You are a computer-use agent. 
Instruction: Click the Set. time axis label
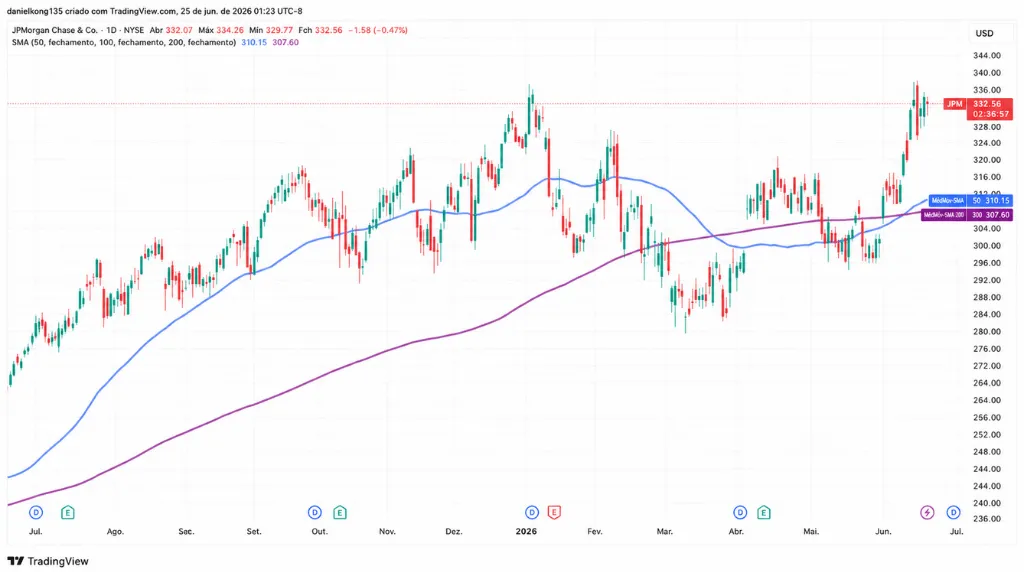coord(254,532)
